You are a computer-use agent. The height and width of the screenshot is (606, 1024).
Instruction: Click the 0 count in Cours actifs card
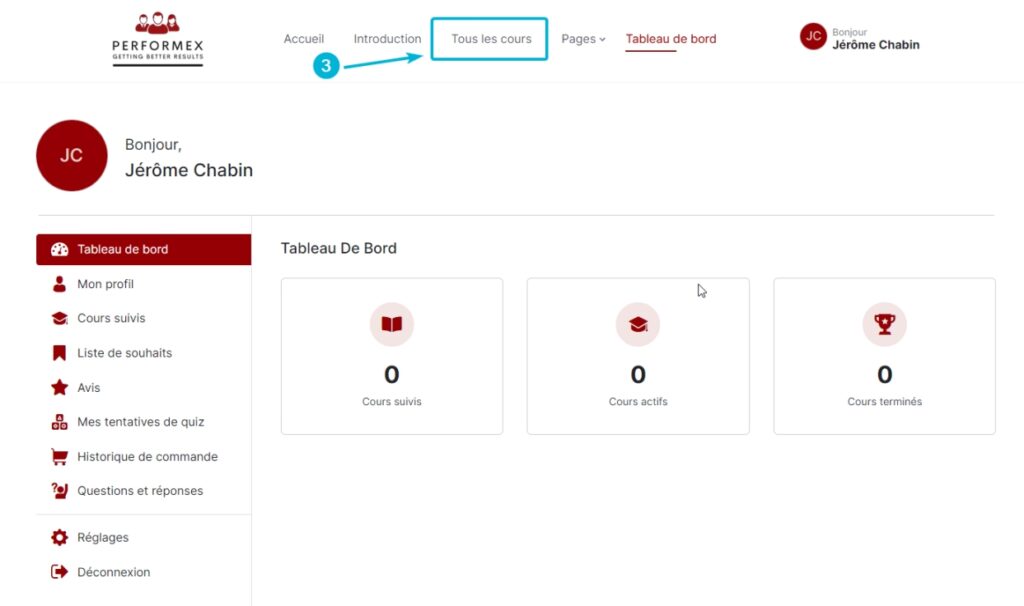[638, 374]
